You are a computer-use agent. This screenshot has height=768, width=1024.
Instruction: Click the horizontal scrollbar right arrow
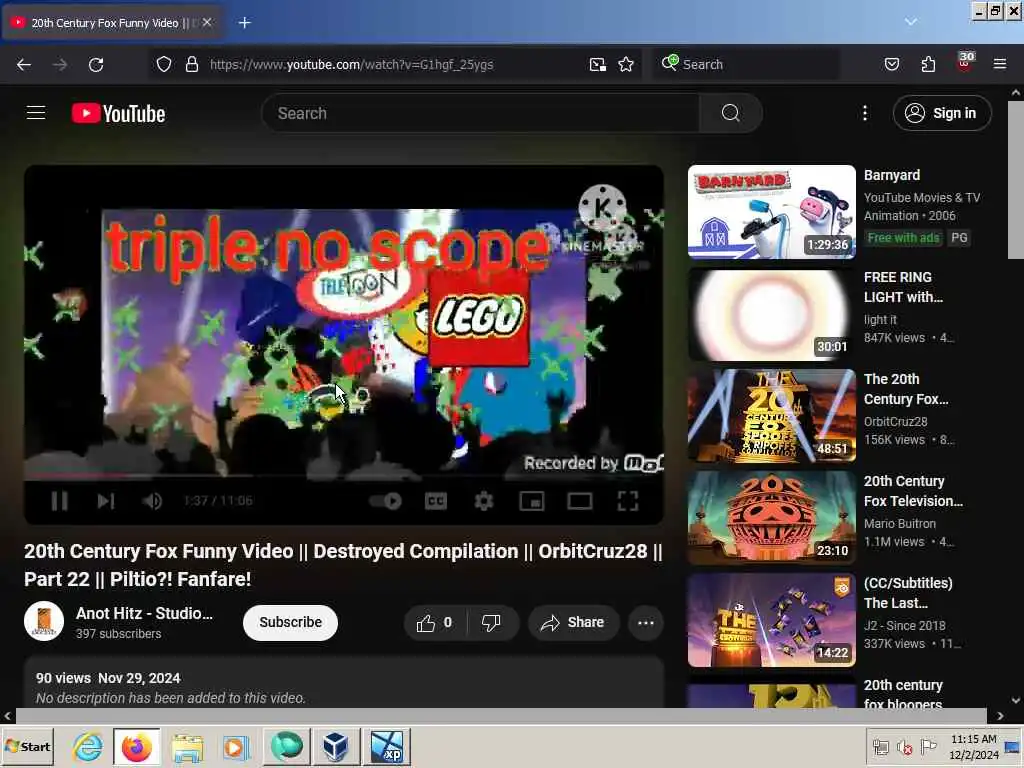(x=1000, y=716)
